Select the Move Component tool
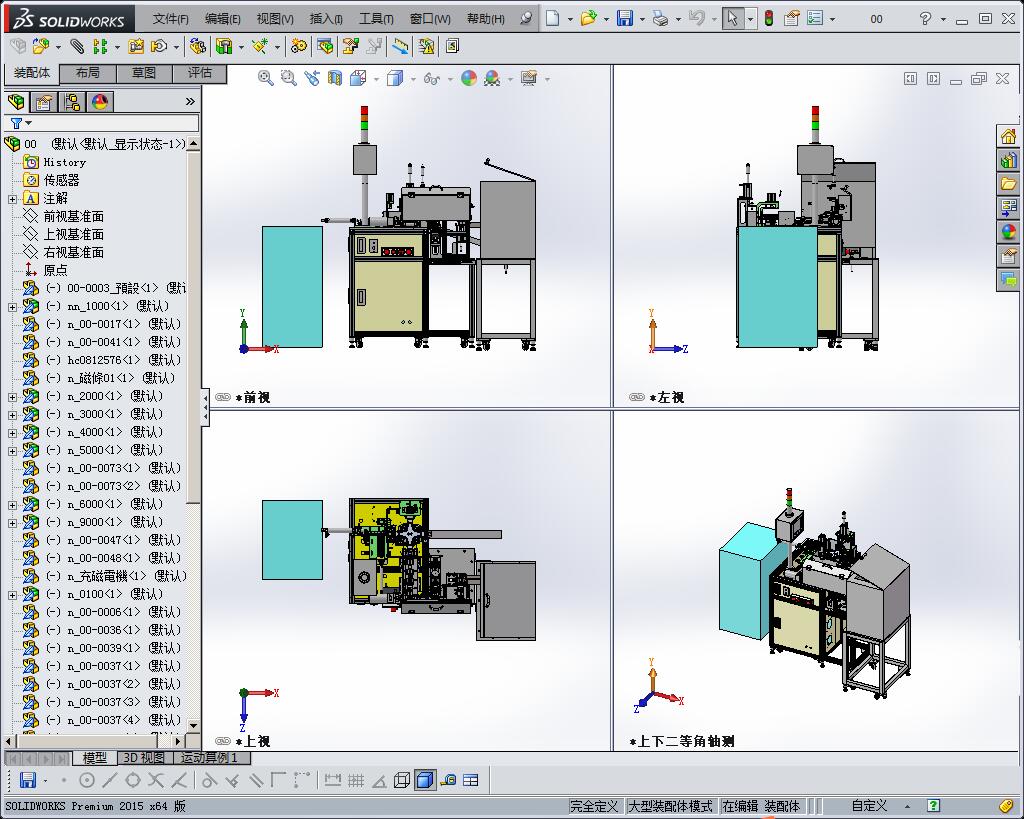1024x819 pixels. pyautogui.click(x=159, y=46)
